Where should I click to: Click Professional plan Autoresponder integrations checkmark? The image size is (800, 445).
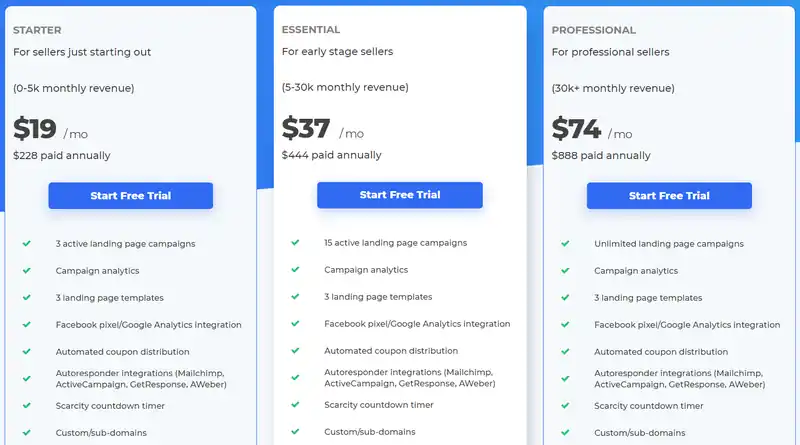pos(565,378)
